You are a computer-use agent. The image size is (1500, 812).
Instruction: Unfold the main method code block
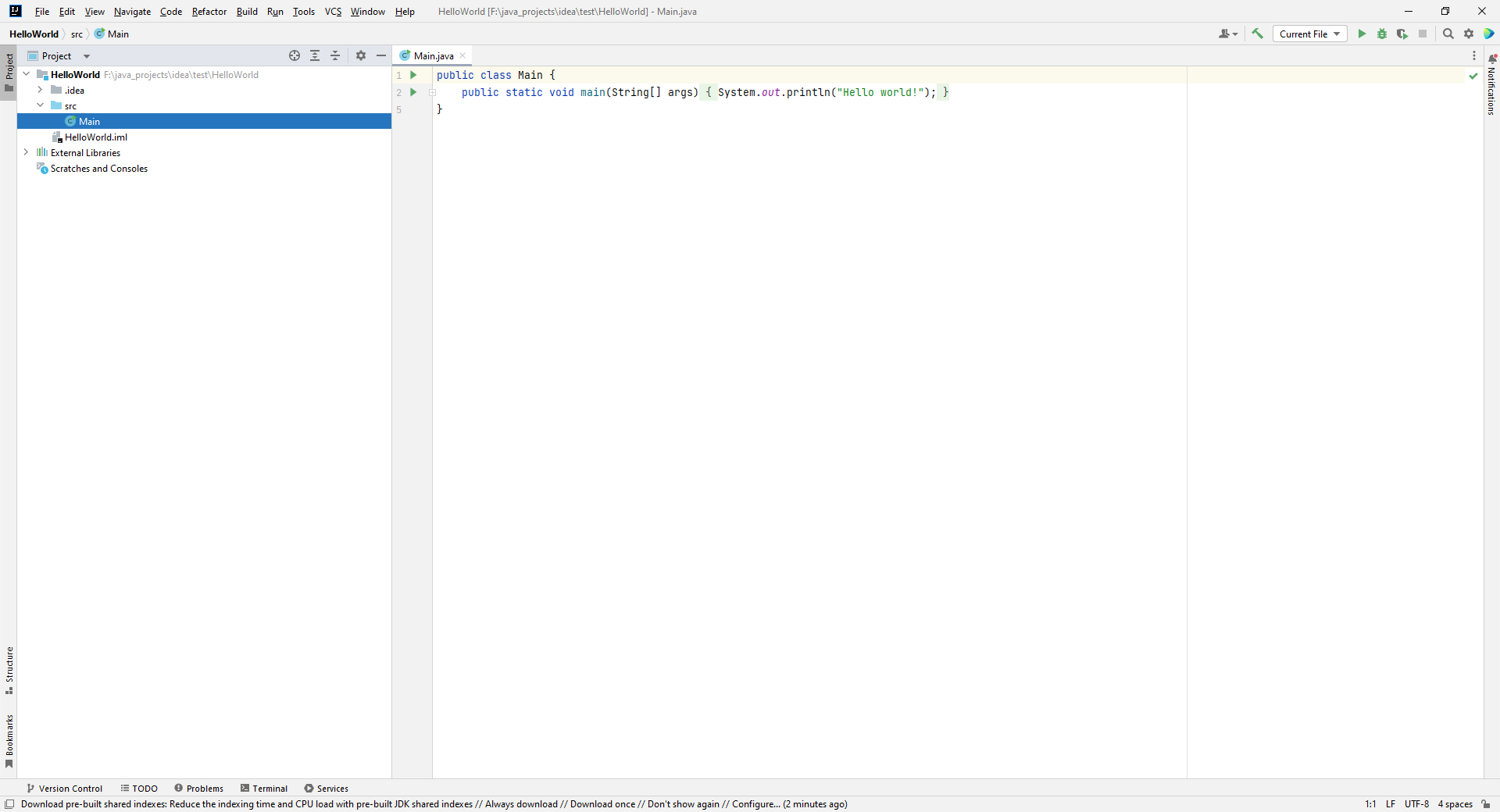tap(432, 92)
